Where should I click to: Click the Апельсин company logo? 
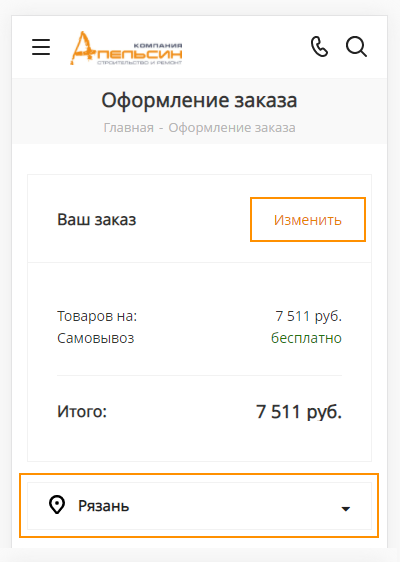pyautogui.click(x=126, y=48)
